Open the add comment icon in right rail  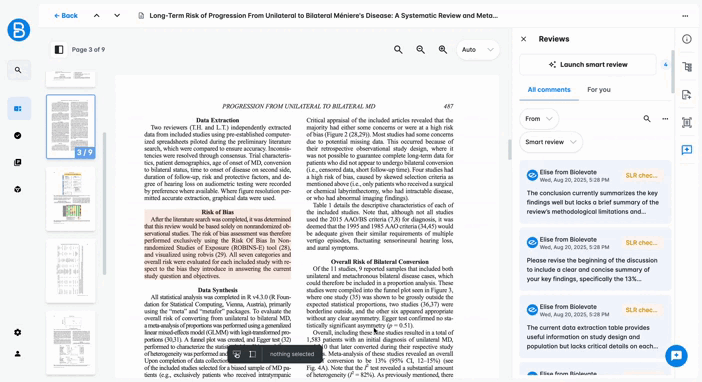pyautogui.click(x=687, y=150)
